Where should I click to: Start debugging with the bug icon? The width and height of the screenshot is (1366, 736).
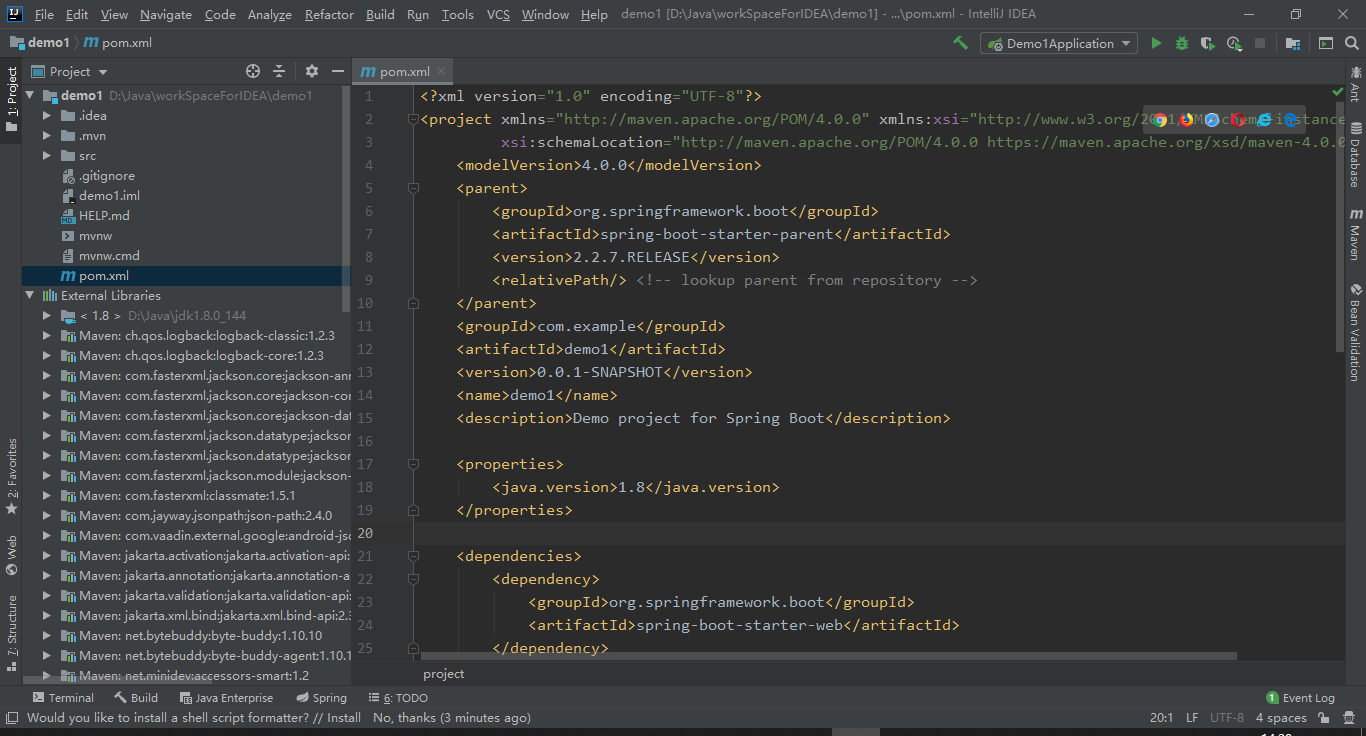coord(1182,43)
